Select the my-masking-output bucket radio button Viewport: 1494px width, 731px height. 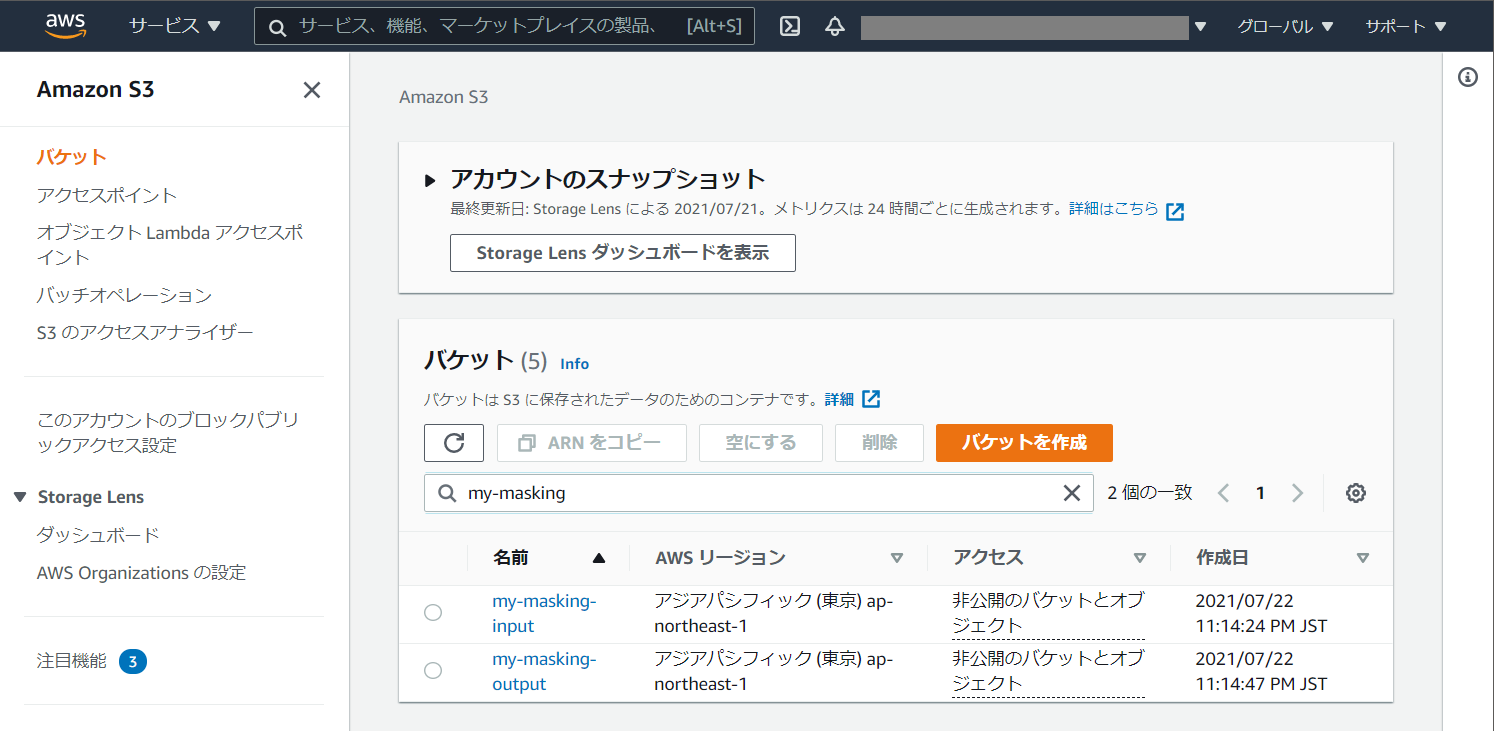433,671
